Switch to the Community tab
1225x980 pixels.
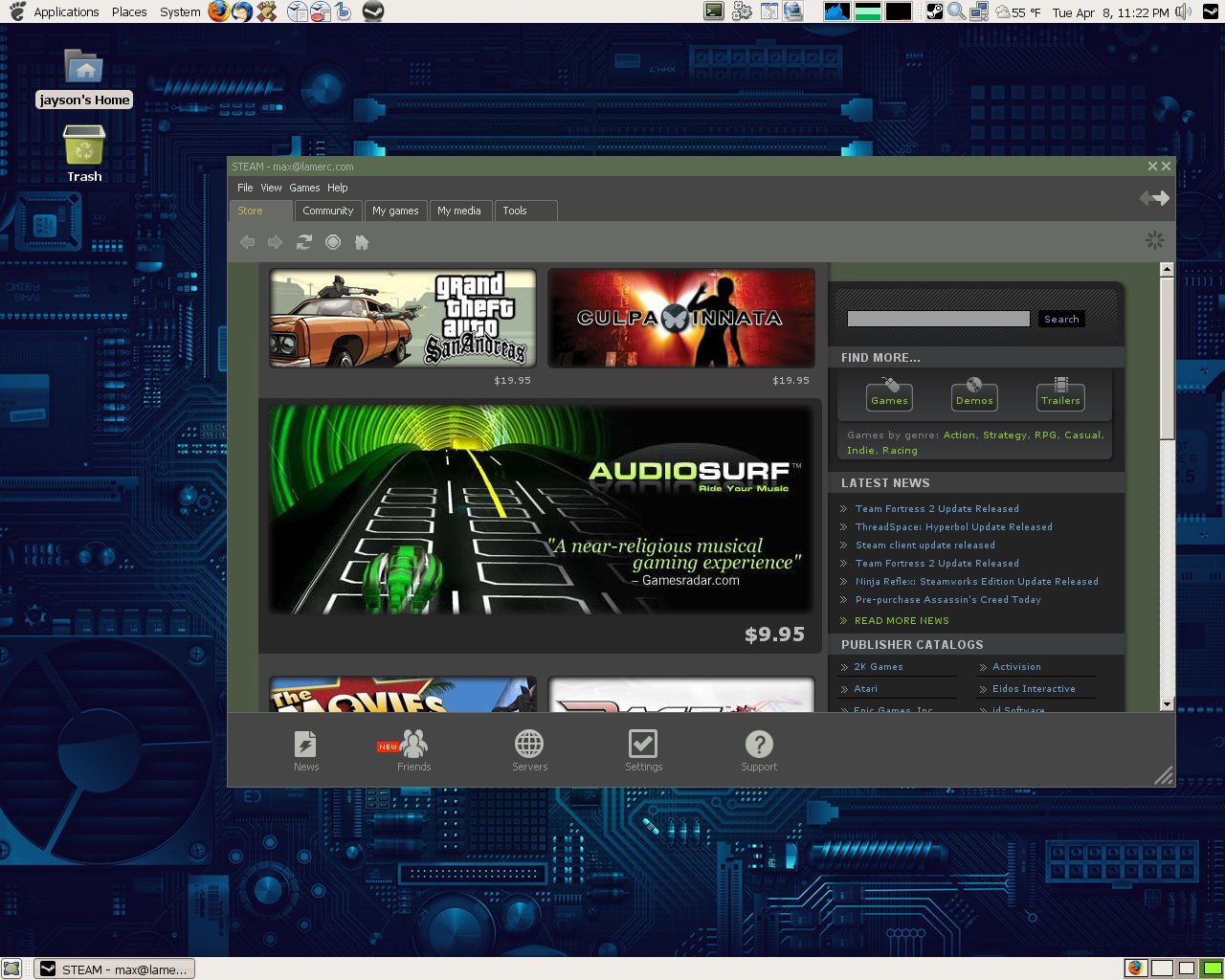(327, 211)
